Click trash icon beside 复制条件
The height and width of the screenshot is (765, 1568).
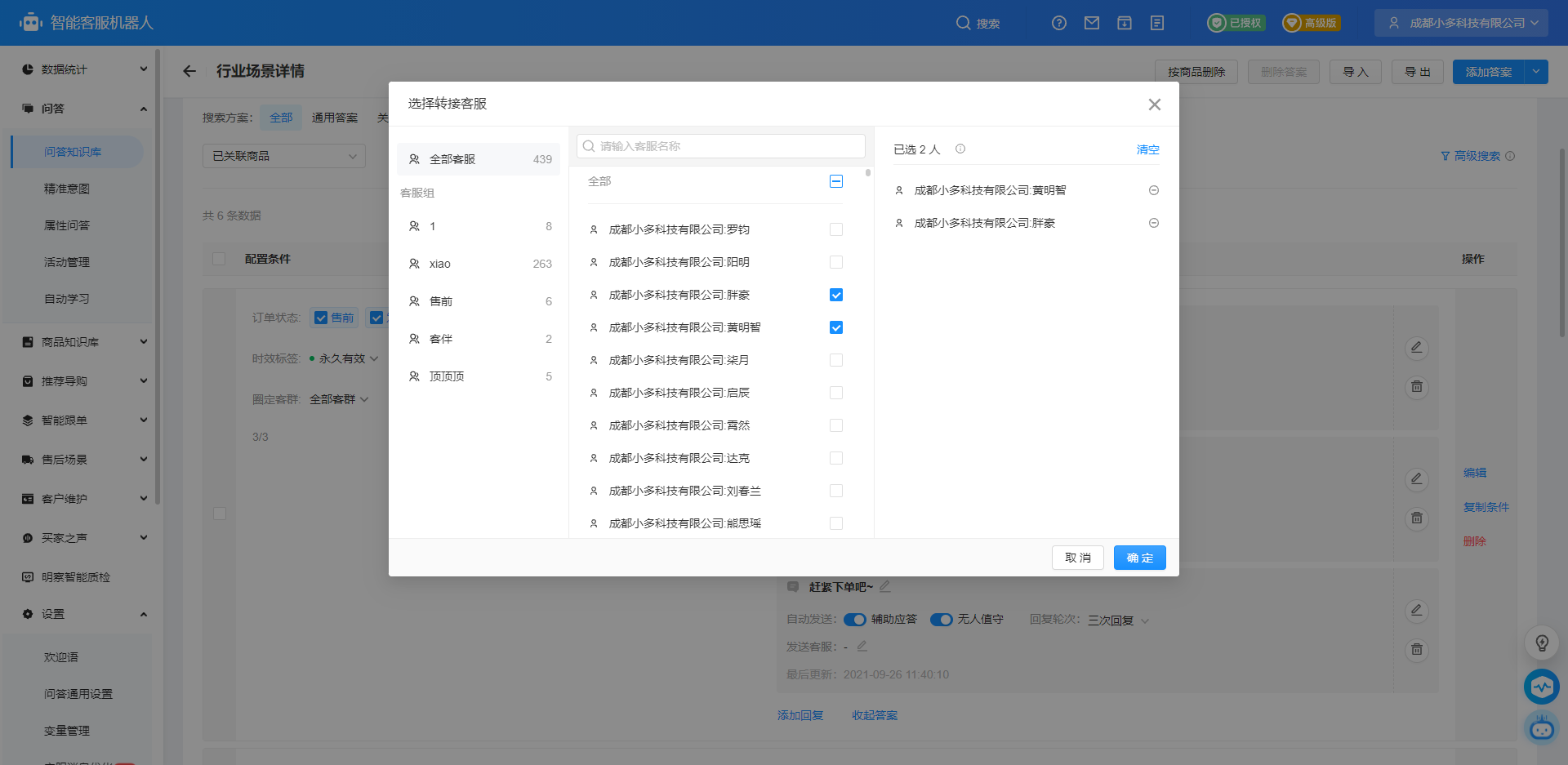pos(1417,518)
